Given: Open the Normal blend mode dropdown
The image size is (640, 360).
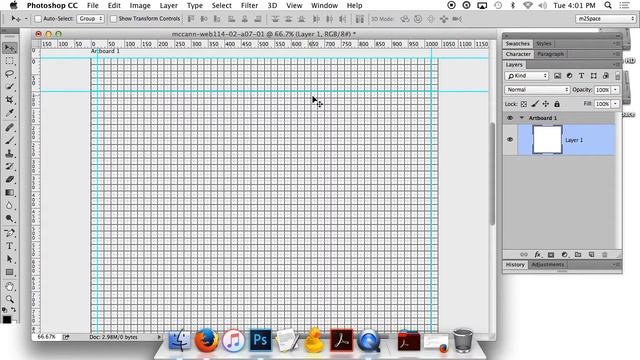Looking at the screenshot, I should [x=537, y=90].
